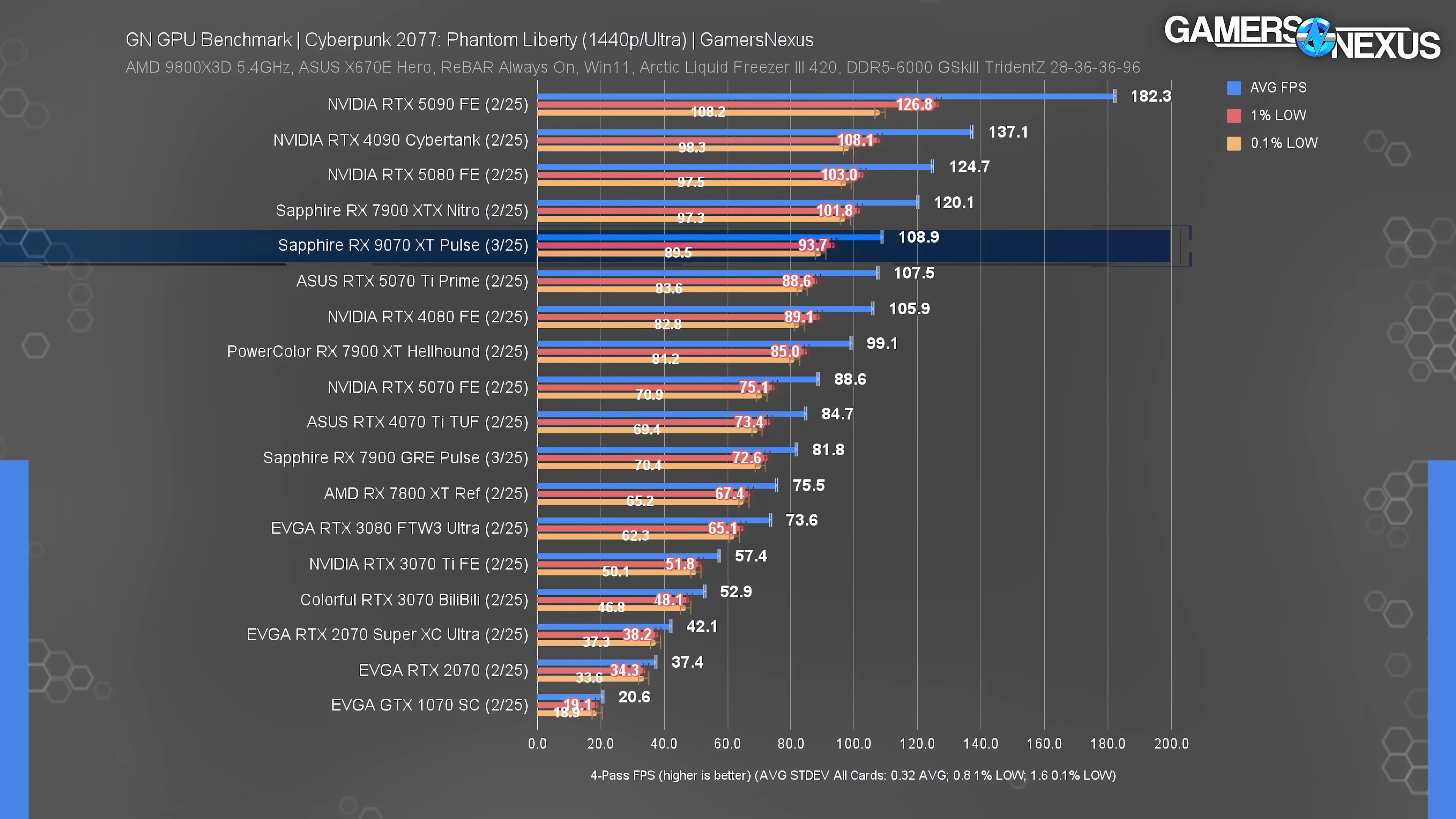The width and height of the screenshot is (1456, 819).
Task: Click the 0.0 x-axis tick label
Action: (x=538, y=744)
